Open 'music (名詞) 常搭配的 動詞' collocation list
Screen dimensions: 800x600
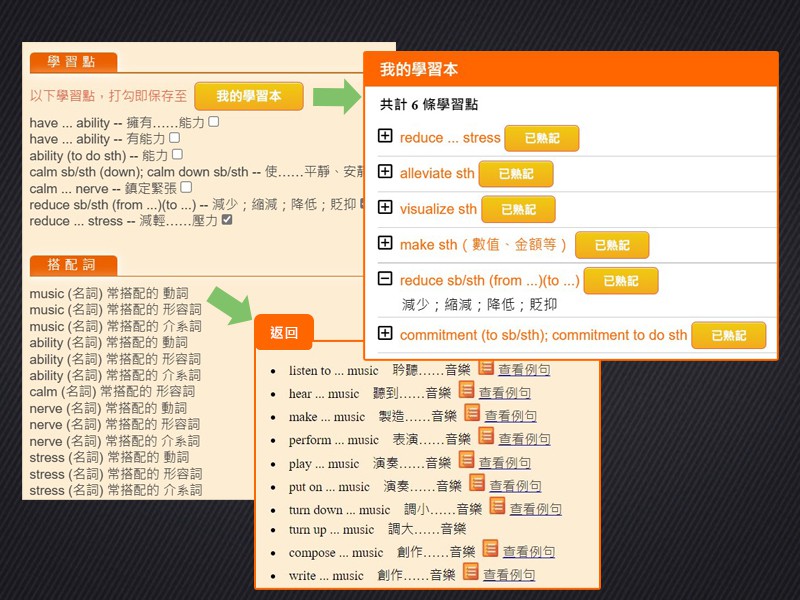pyautogui.click(x=109, y=294)
